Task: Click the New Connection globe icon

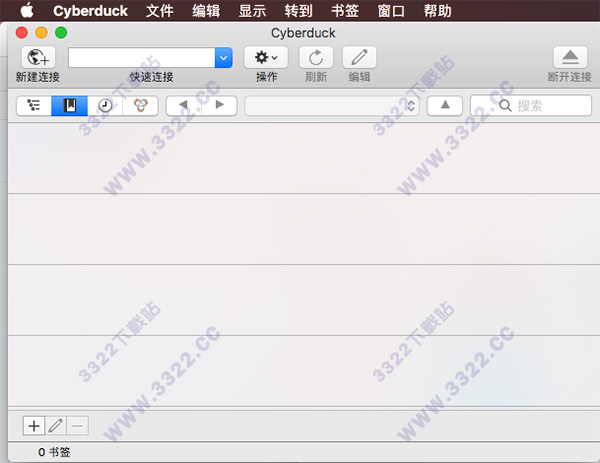Action: [x=38, y=57]
